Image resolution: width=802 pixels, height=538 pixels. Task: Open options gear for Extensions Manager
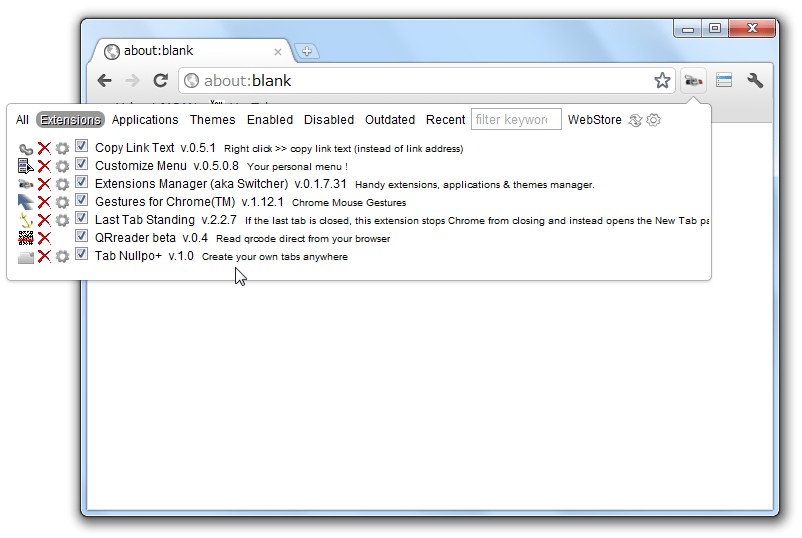click(62, 184)
